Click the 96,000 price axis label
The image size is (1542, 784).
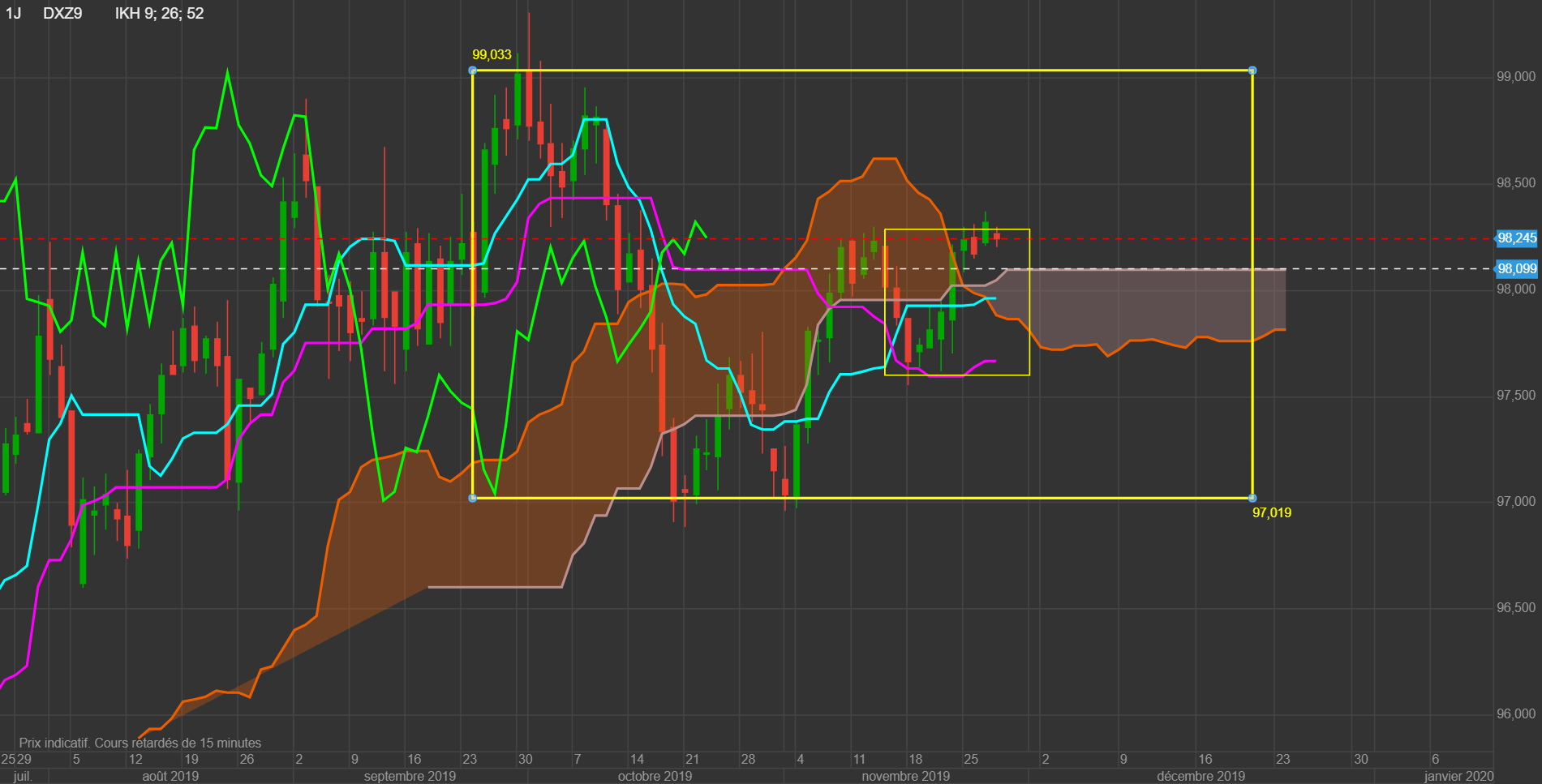click(1516, 714)
